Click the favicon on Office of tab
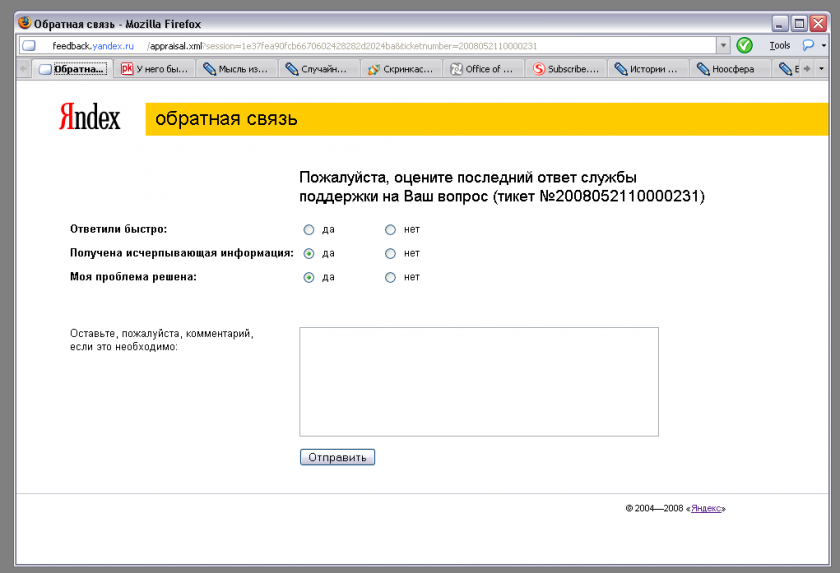This screenshot has height=573, width=840. point(456,69)
